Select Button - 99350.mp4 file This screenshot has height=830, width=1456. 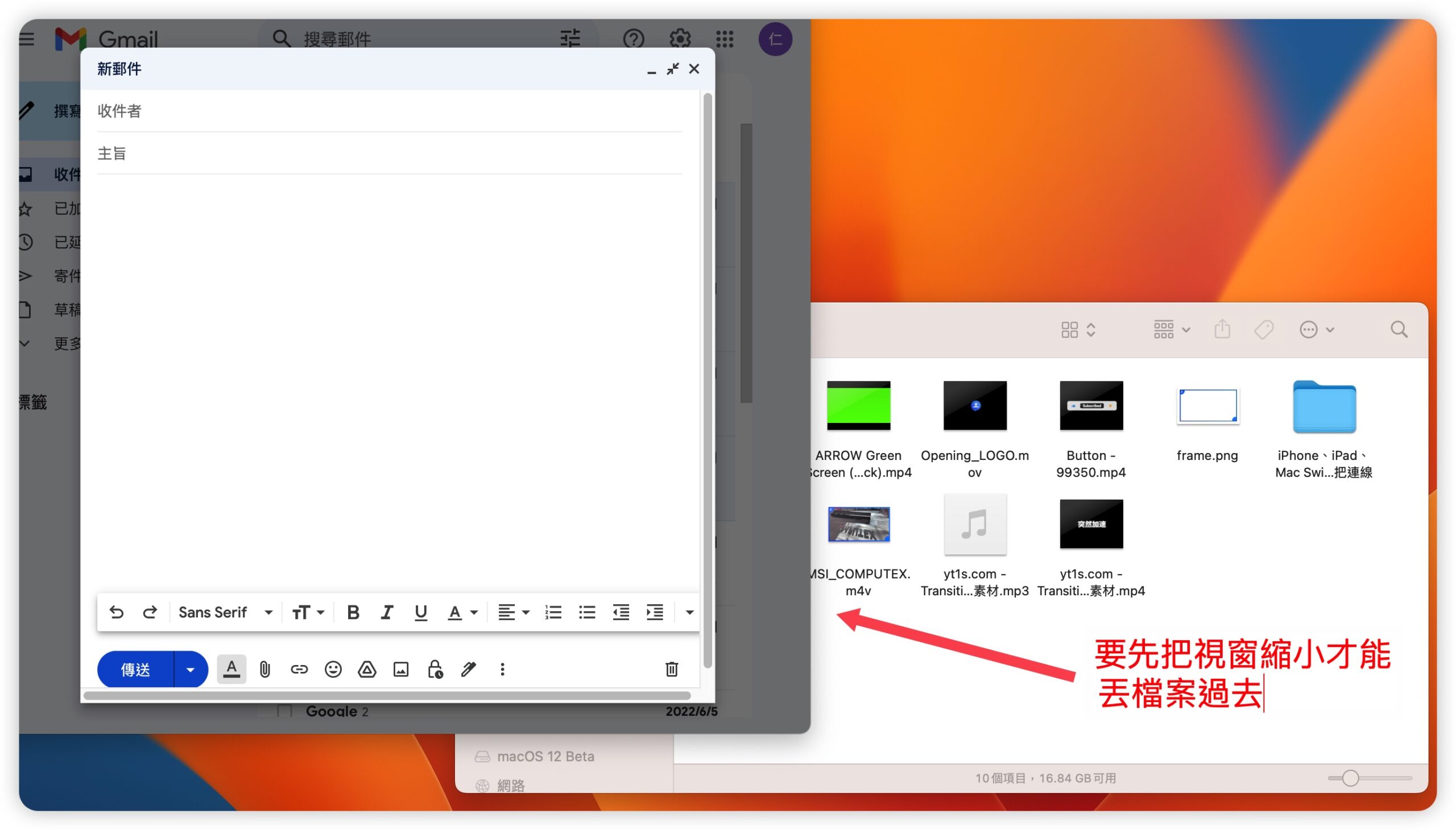pos(1091,405)
